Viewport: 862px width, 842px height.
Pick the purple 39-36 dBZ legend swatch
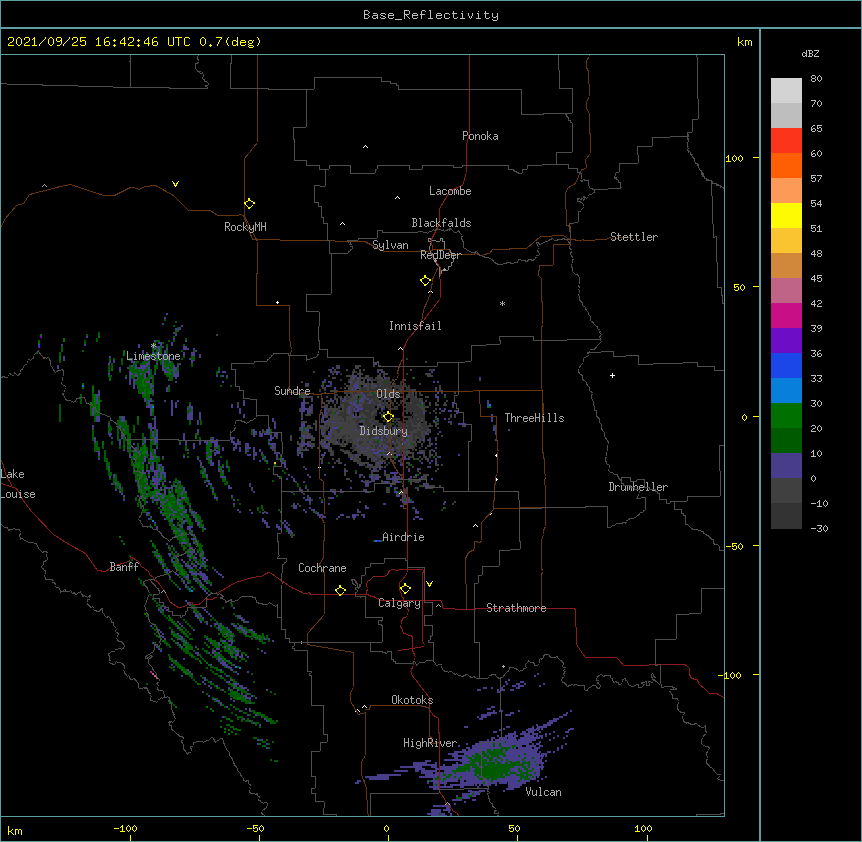pyautogui.click(x=786, y=341)
